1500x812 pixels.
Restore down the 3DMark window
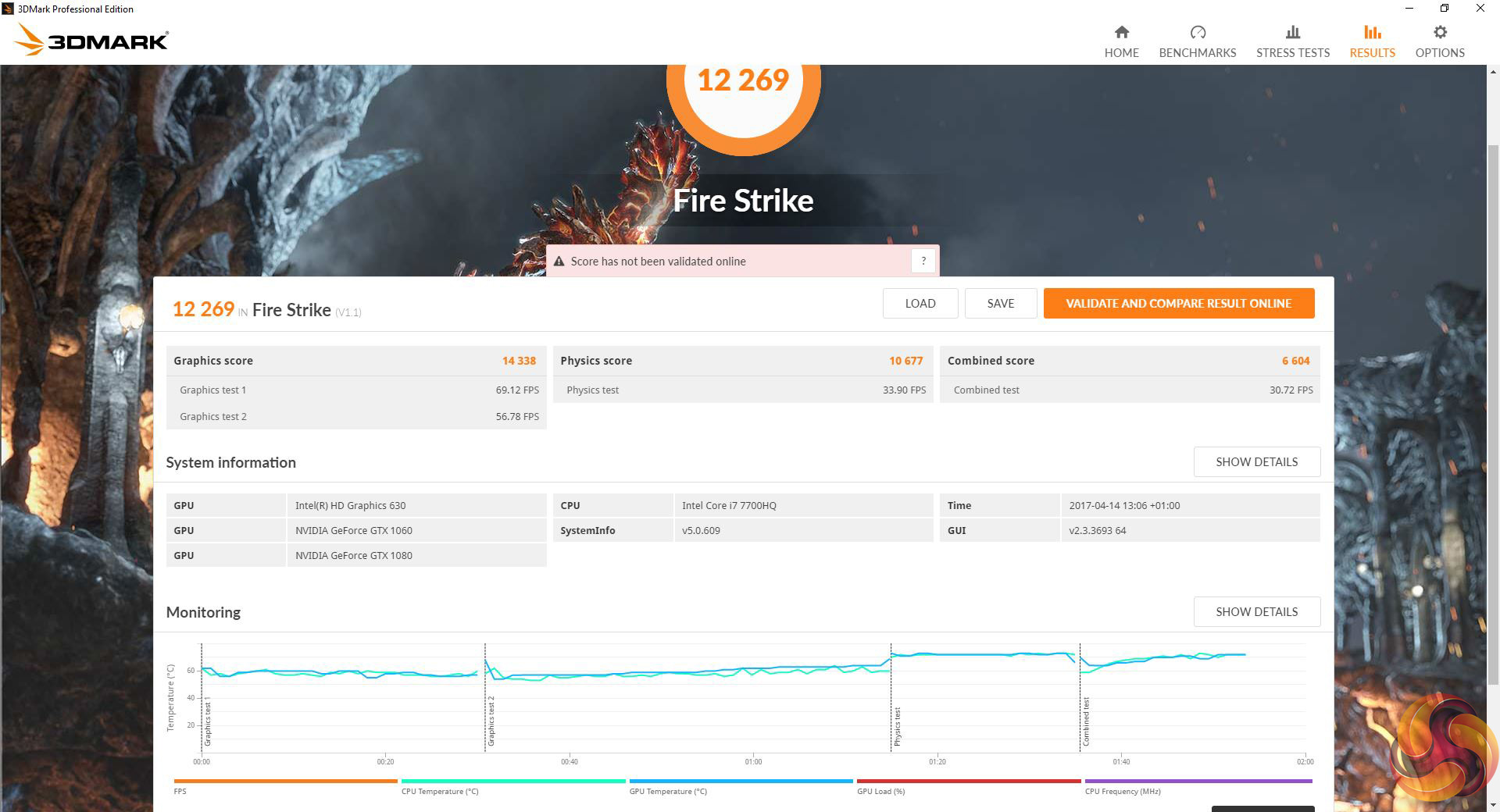click(1445, 9)
